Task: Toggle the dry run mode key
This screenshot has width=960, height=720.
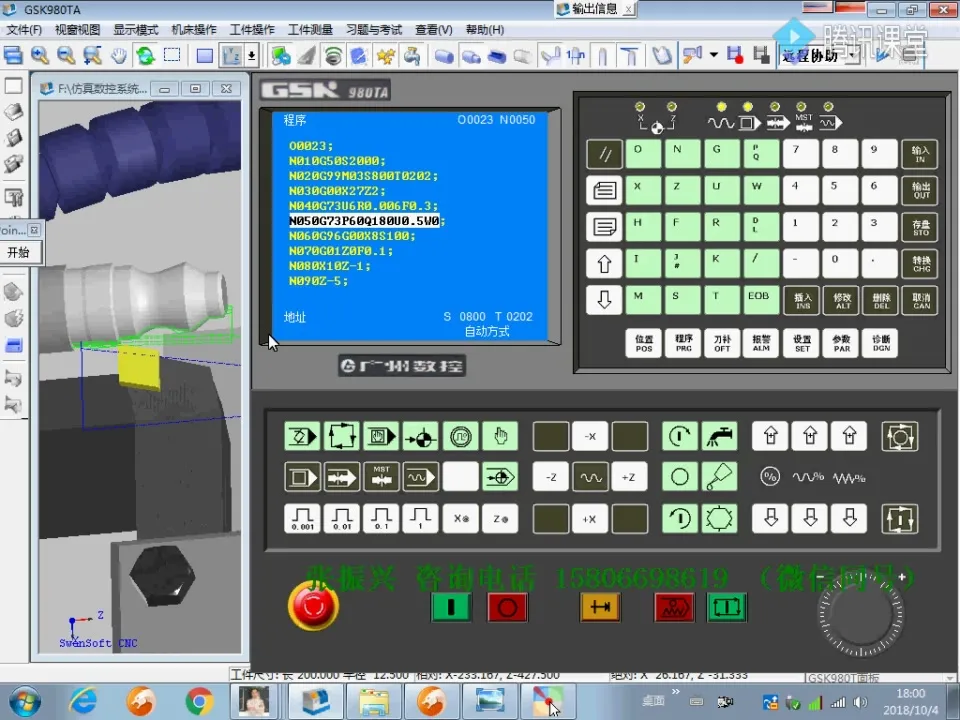Action: tap(420, 477)
